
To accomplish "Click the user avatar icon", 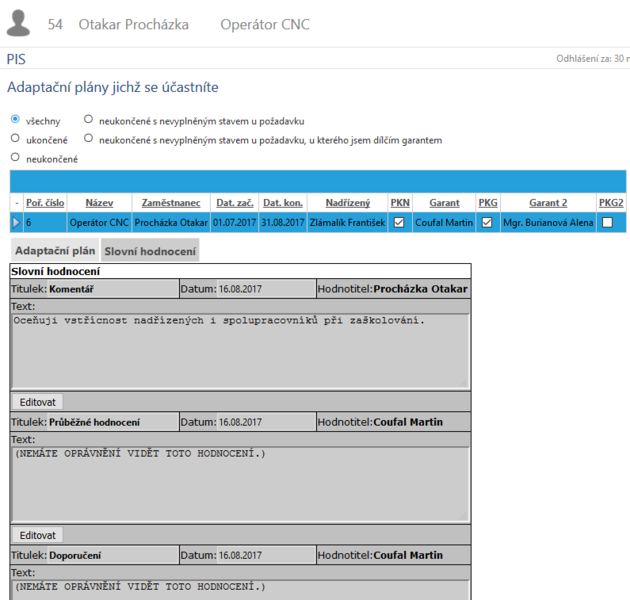I will [18, 23].
